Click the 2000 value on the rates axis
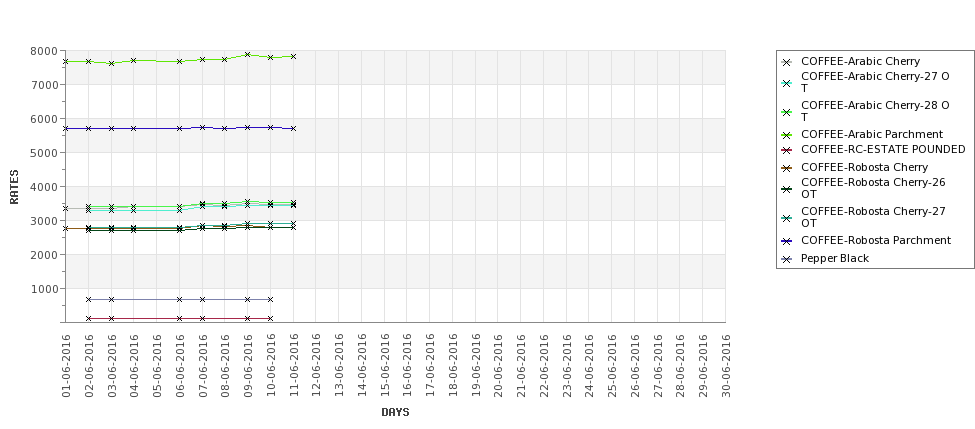This screenshot has width=975, height=429. coord(44,255)
